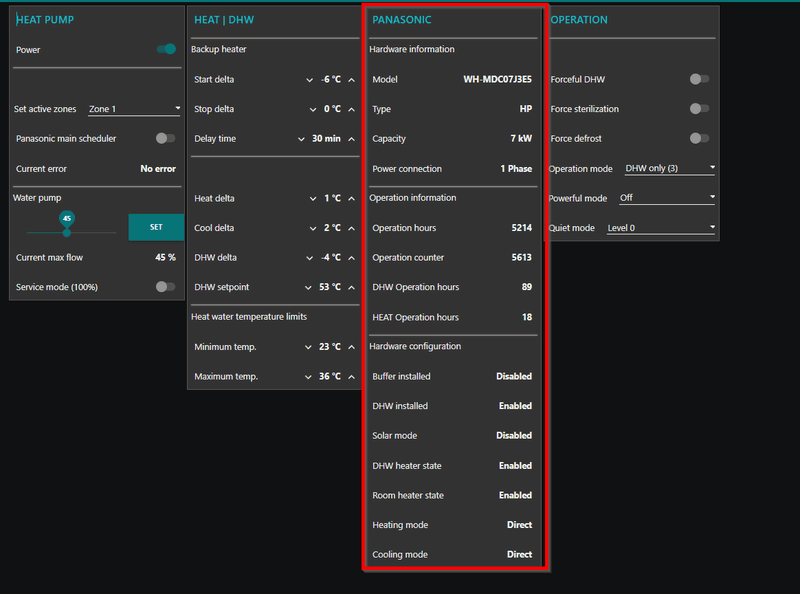The width and height of the screenshot is (800, 594).
Task: Select the model value WH-MDC07J3E5
Action: (497, 79)
